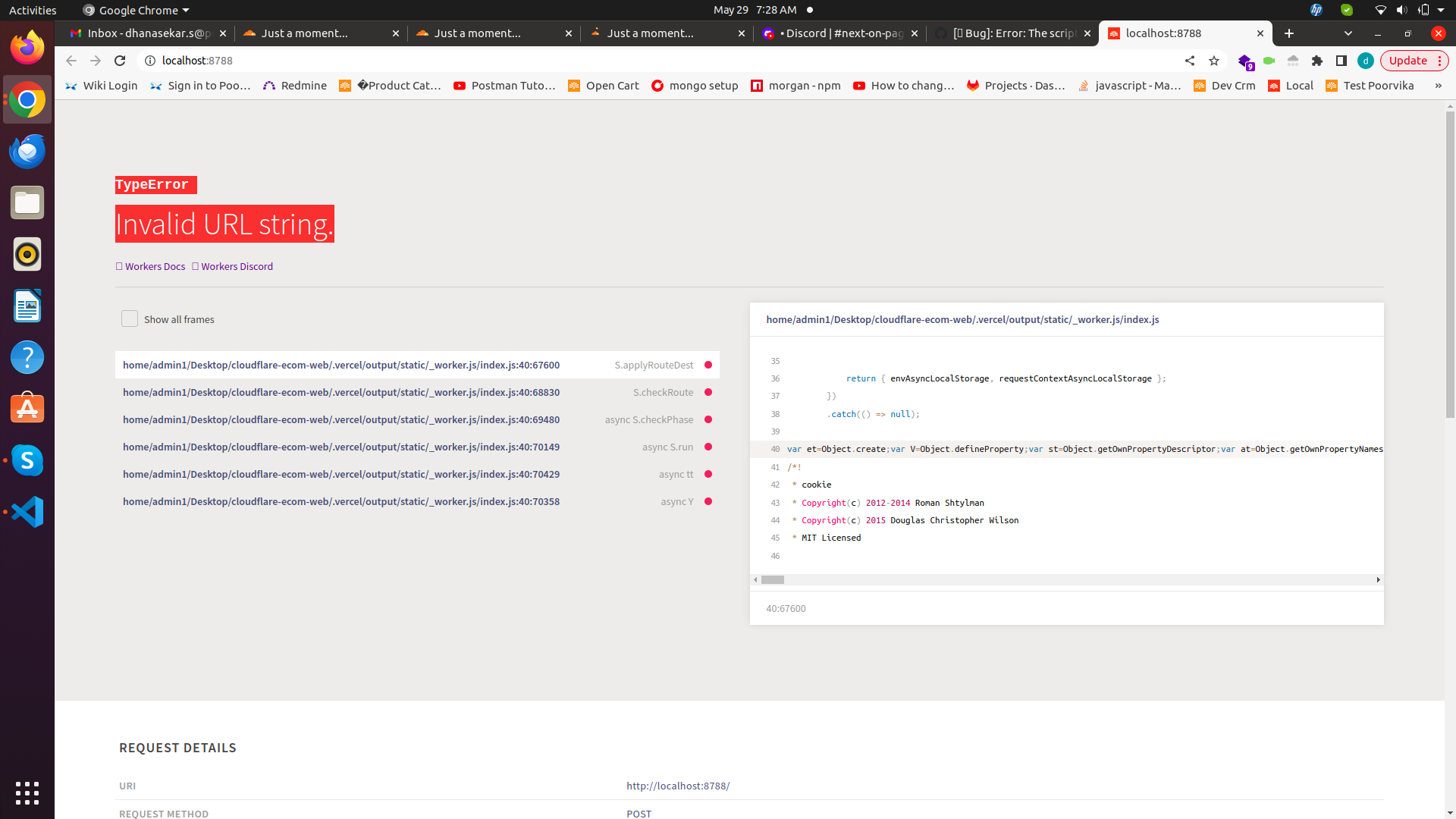The width and height of the screenshot is (1456, 819).
Task: Click the Chrome profile avatar
Action: click(1365, 61)
